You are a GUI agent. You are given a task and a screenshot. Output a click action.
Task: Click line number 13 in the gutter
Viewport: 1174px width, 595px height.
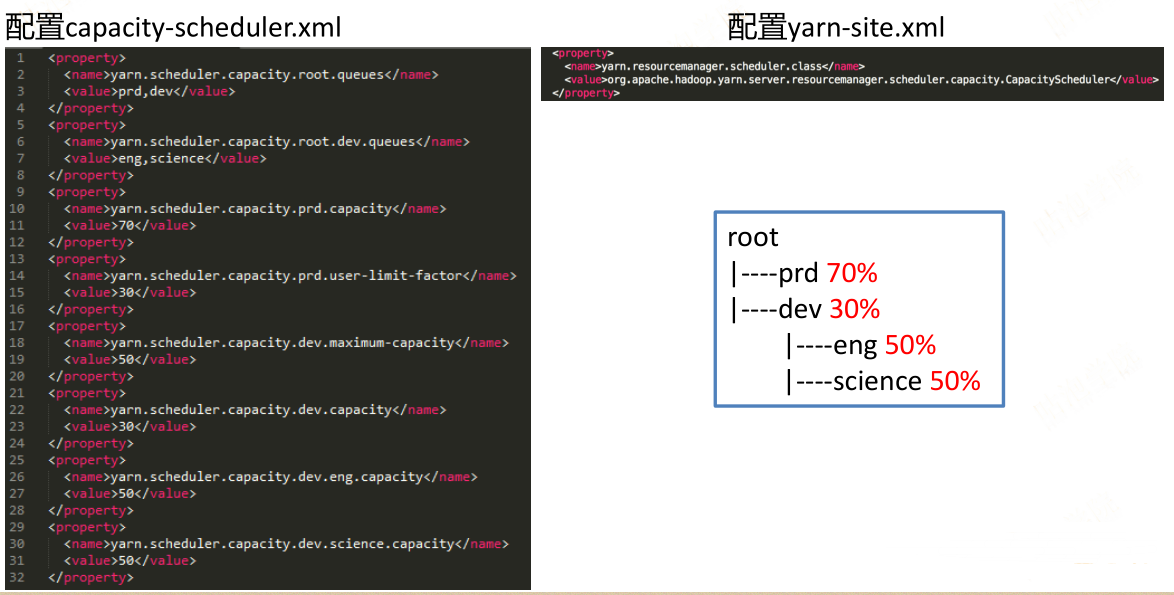pos(16,259)
